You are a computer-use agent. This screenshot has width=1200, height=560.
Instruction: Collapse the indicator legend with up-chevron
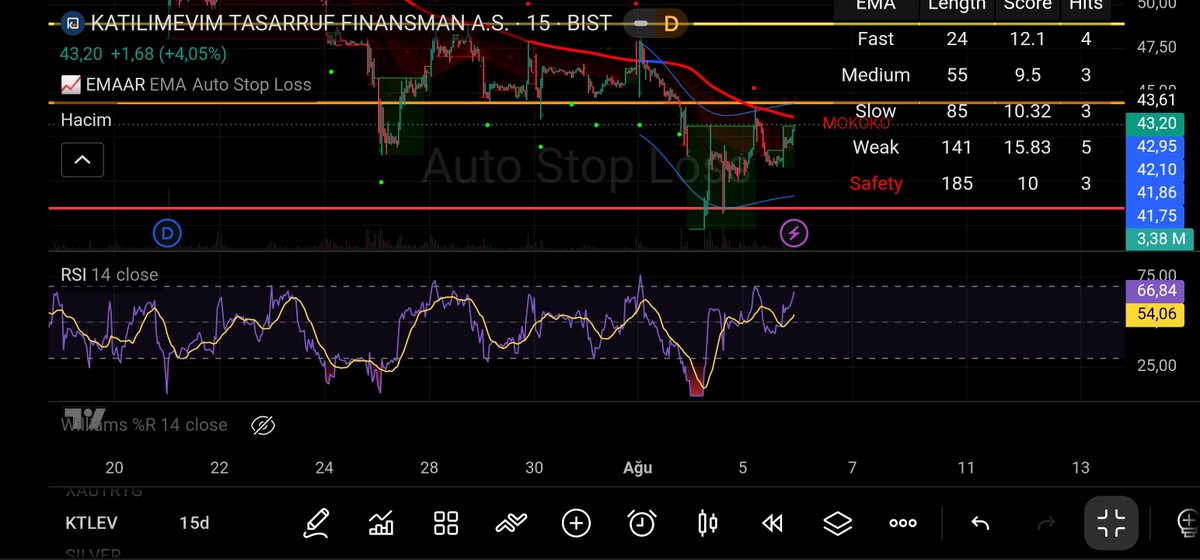(82, 159)
